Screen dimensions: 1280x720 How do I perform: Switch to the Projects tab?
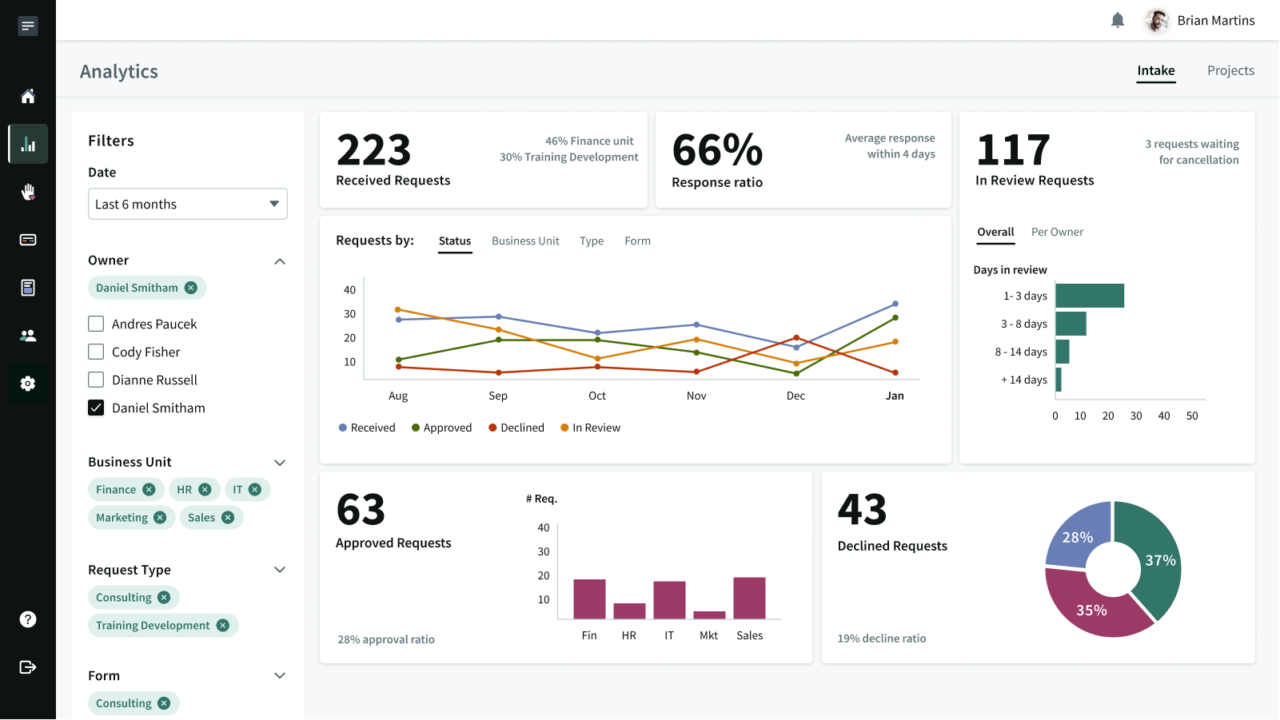pos(1230,71)
